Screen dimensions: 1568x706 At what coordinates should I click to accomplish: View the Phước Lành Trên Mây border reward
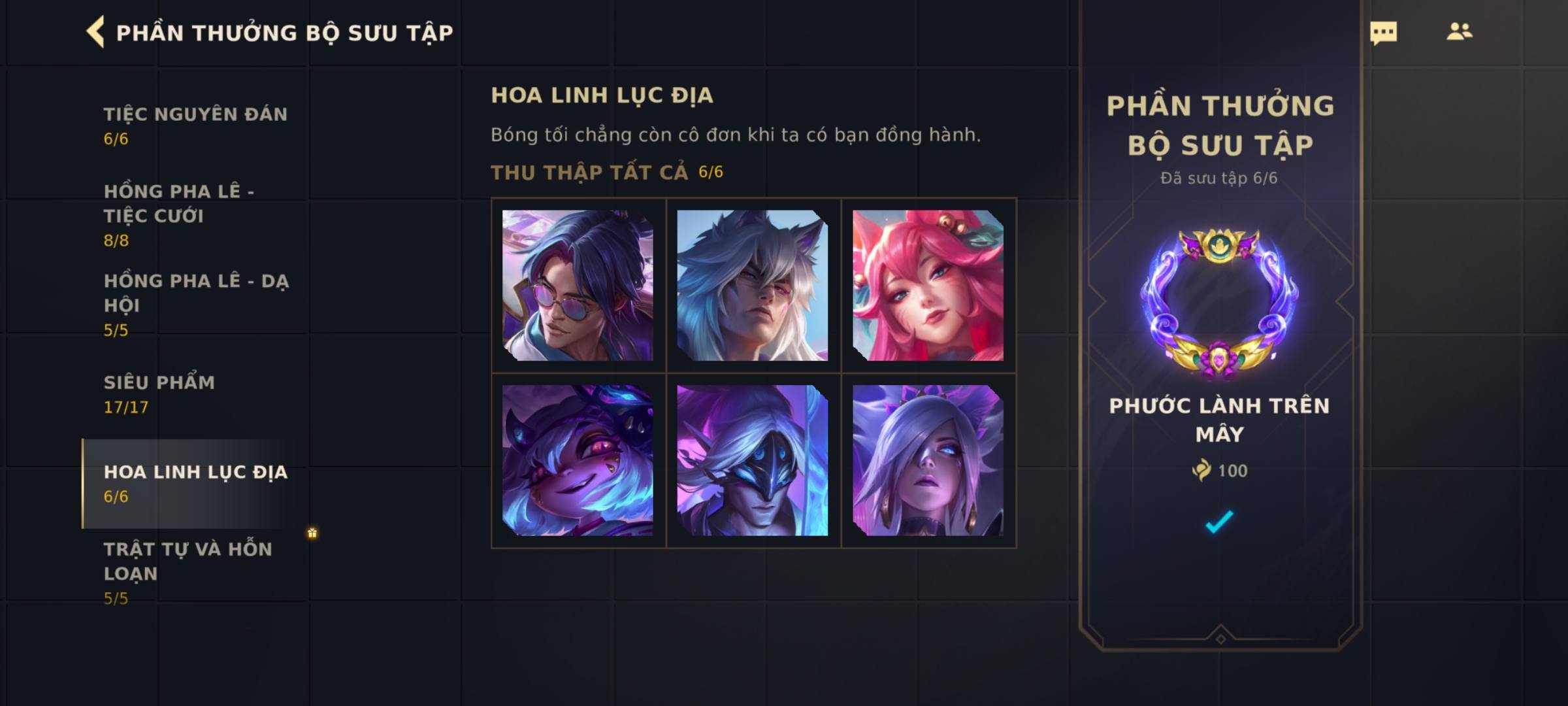(1219, 304)
